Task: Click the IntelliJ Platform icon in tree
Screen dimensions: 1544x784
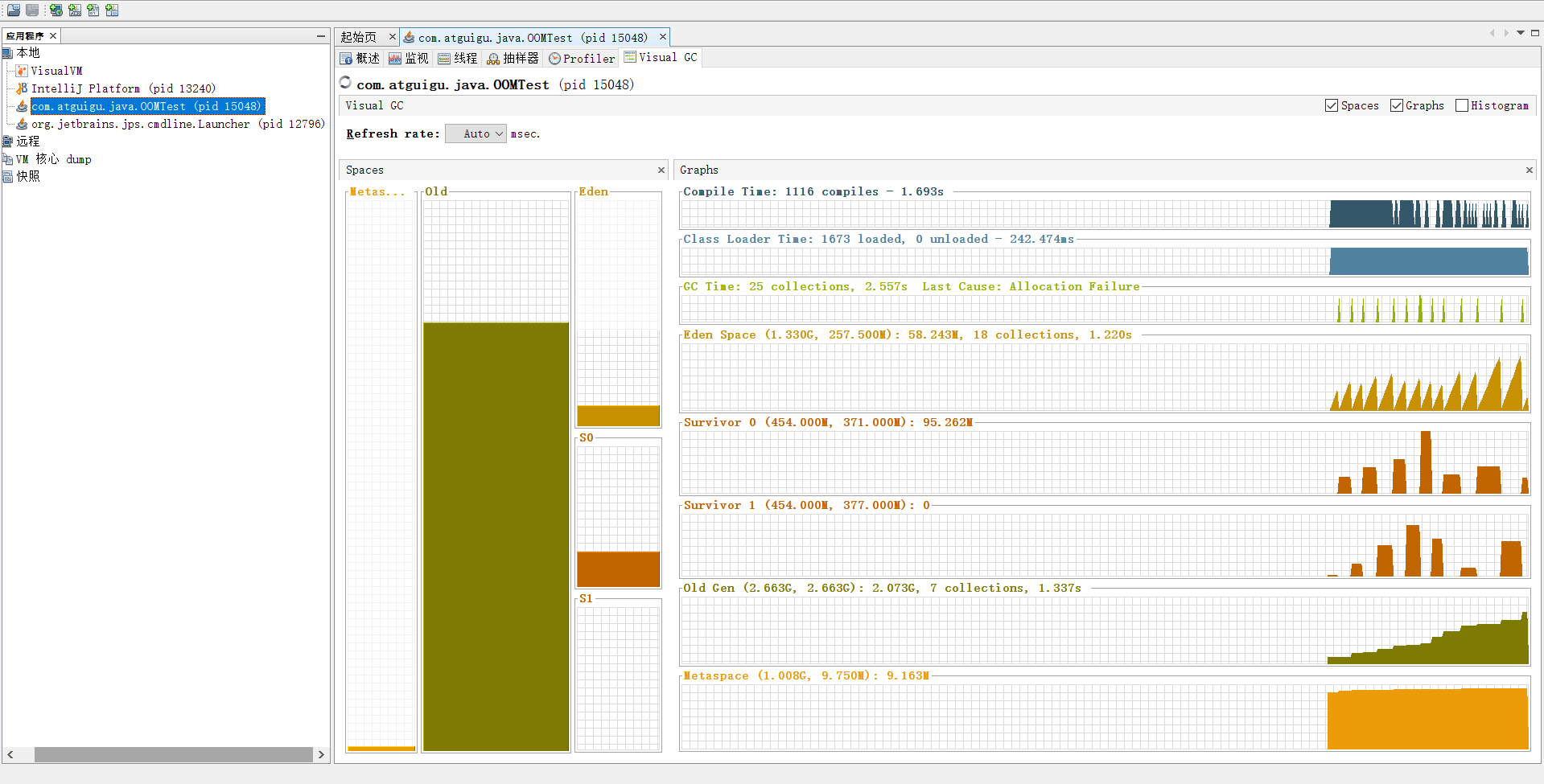Action: tap(22, 88)
